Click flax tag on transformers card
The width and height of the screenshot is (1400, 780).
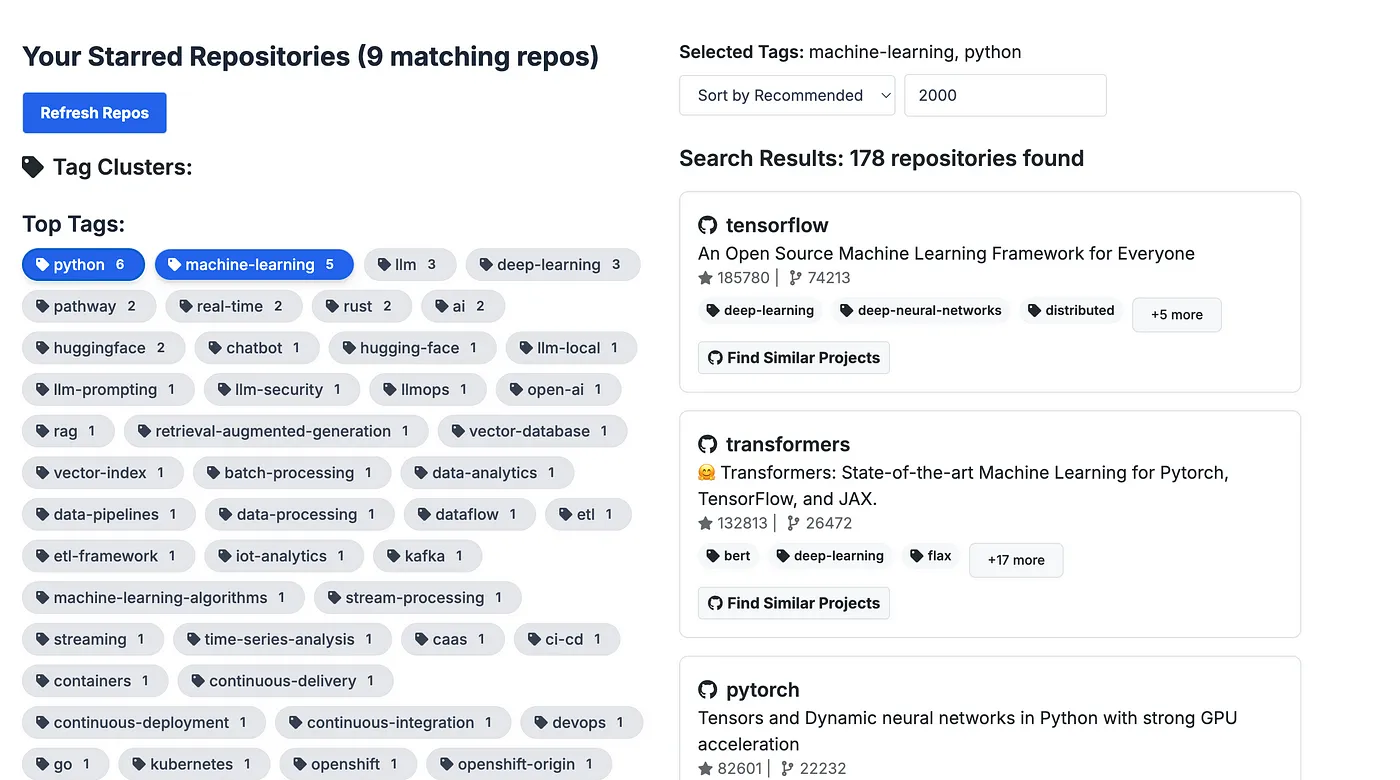[930, 556]
